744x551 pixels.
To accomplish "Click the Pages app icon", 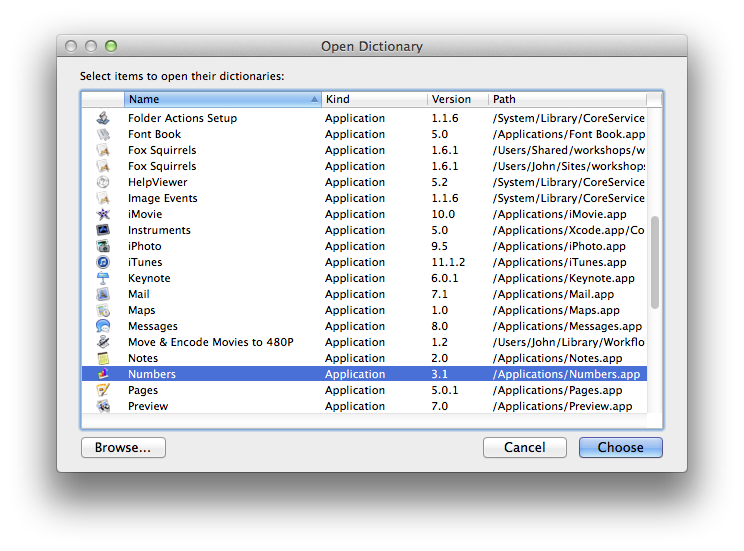I will (103, 390).
